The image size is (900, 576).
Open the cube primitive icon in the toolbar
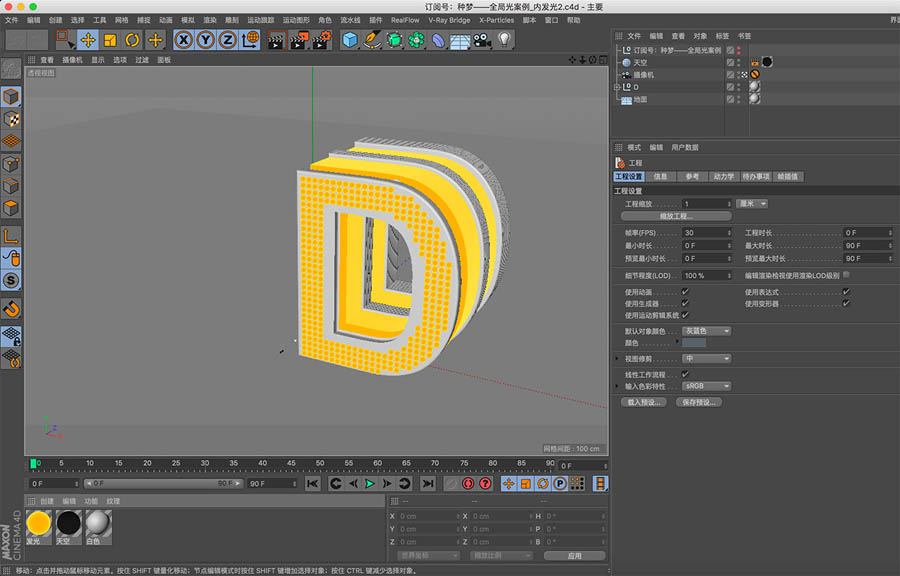350,39
